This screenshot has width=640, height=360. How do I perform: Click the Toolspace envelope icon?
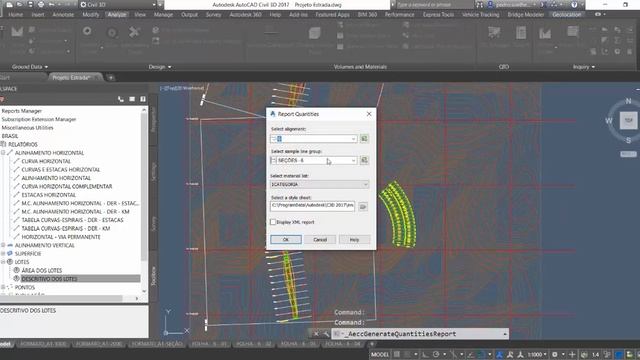132,99
